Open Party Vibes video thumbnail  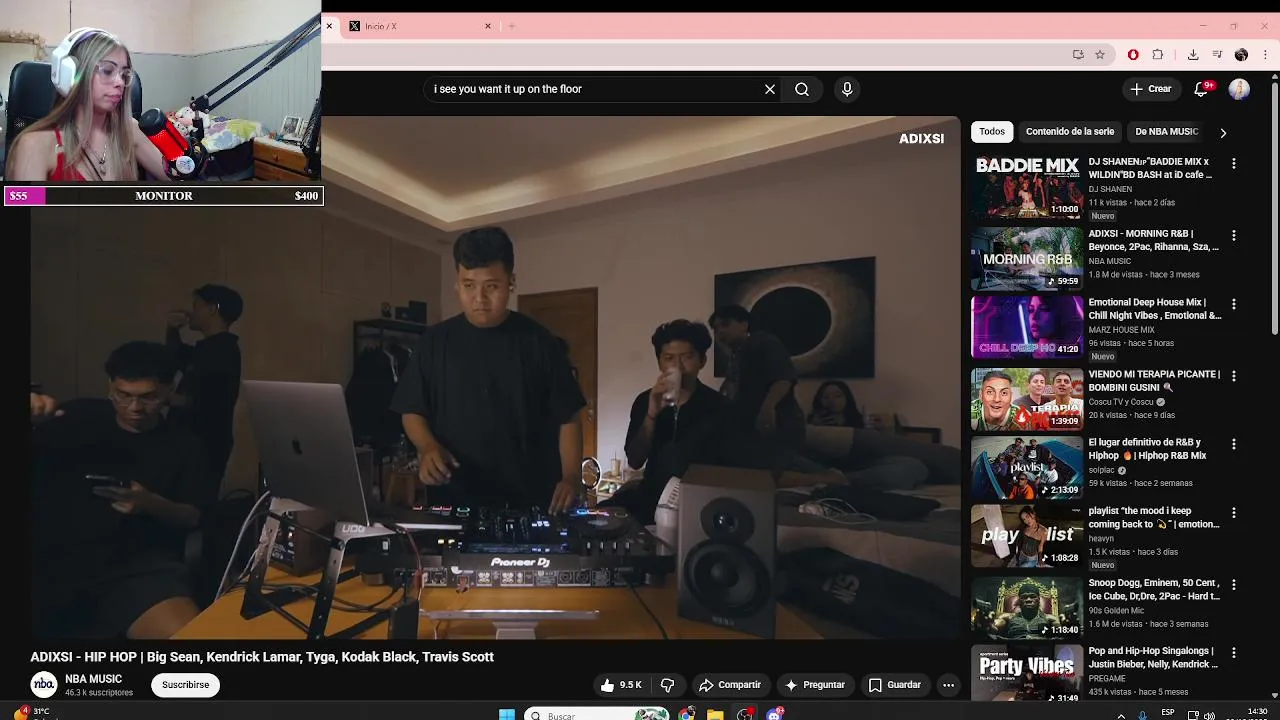coord(1027,673)
